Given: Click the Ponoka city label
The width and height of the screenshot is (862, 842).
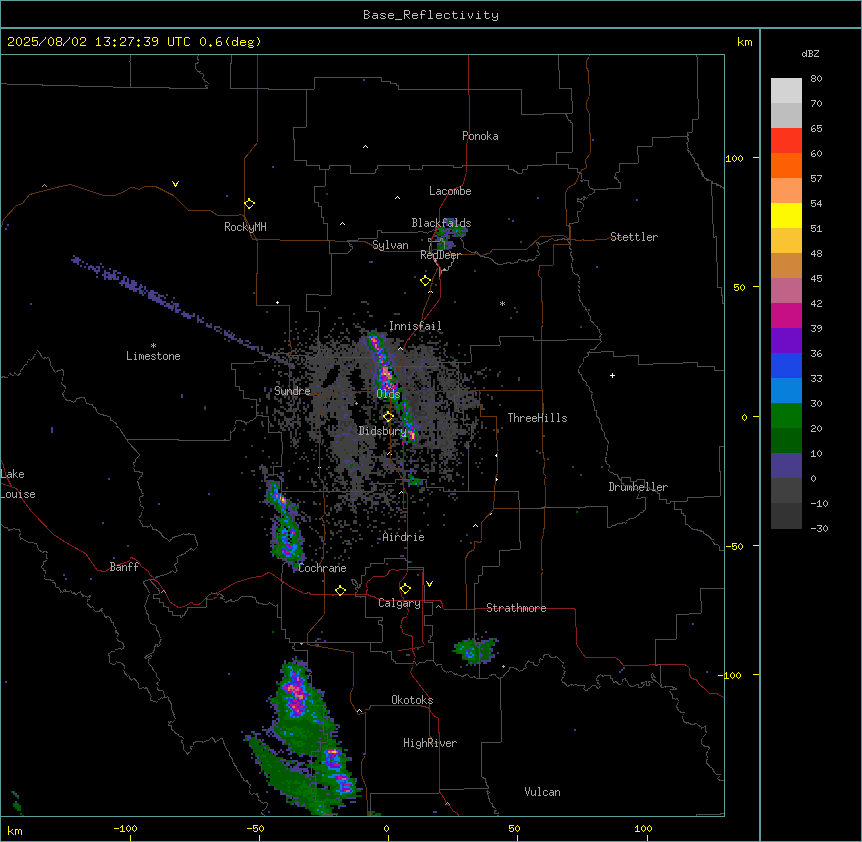Looking at the screenshot, I should 480,136.
